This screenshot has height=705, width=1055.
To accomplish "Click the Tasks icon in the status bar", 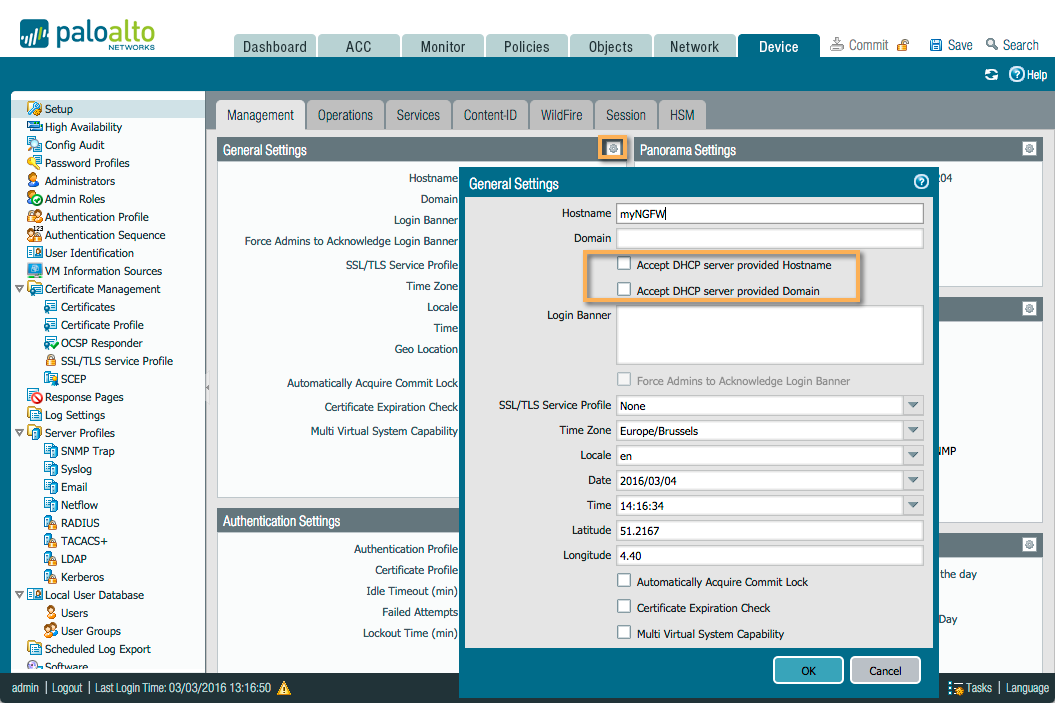I will 955,688.
